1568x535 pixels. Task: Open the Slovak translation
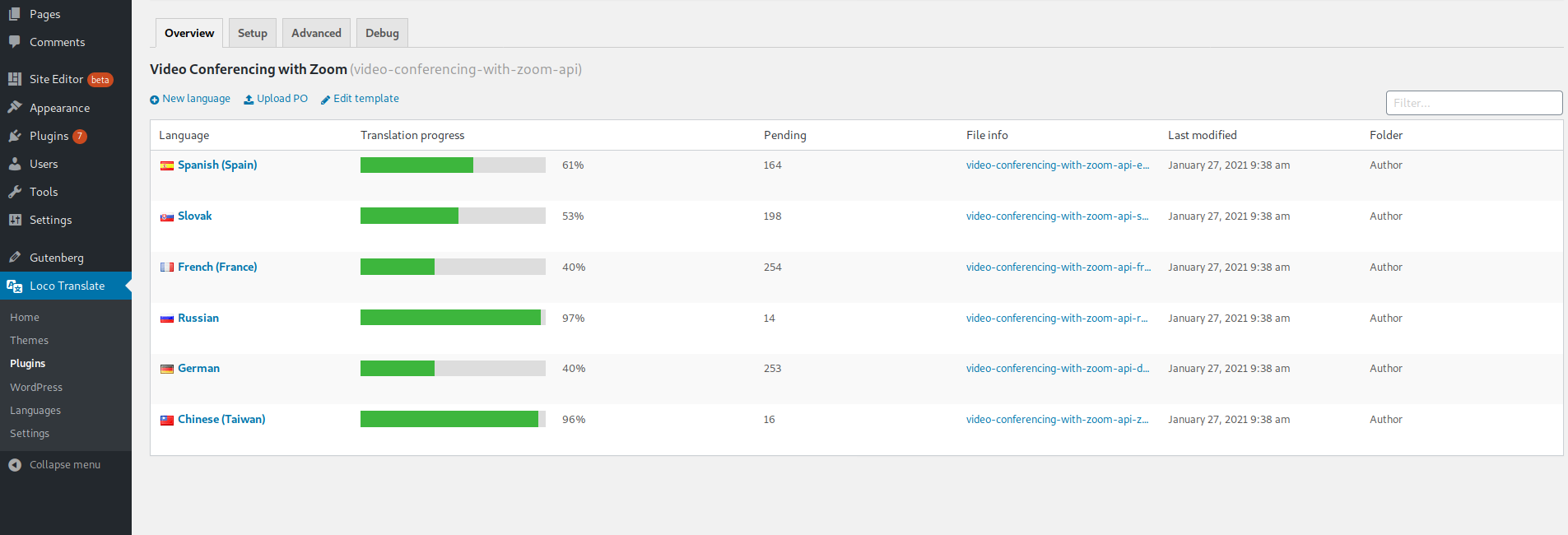click(x=195, y=216)
